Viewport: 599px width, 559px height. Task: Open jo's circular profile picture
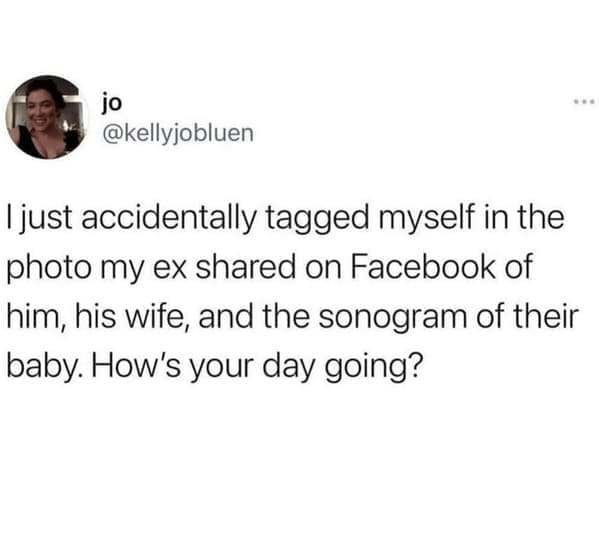(47, 117)
